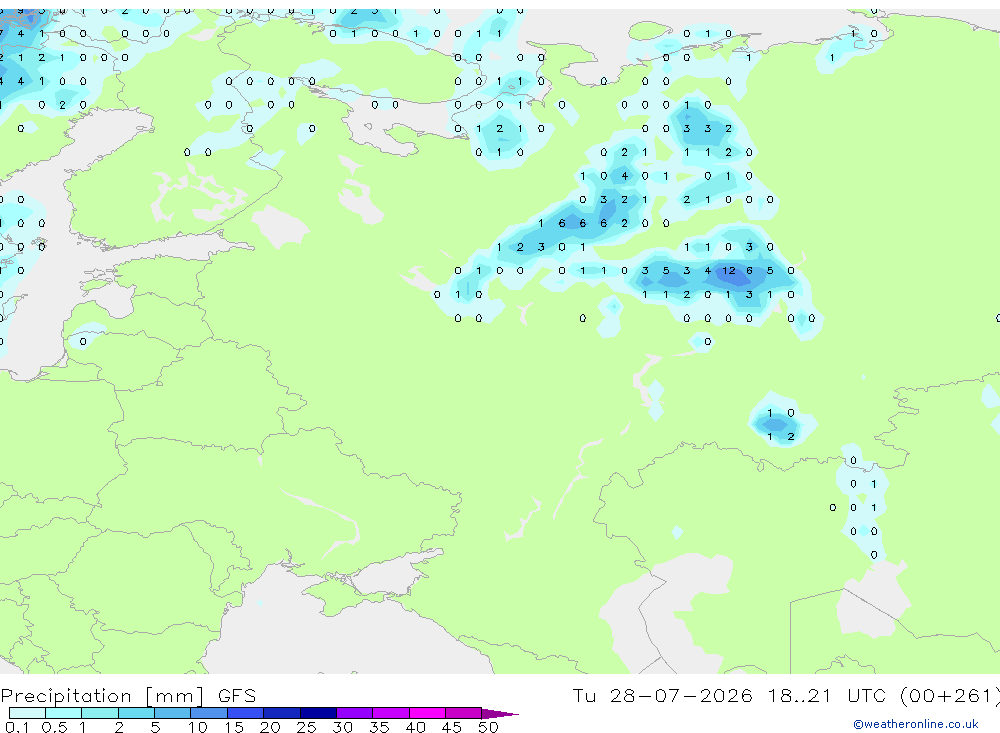Screen dimensions: 1000x733
Task: Select the 30–35 mm purple legend segment
Action: coord(354,713)
